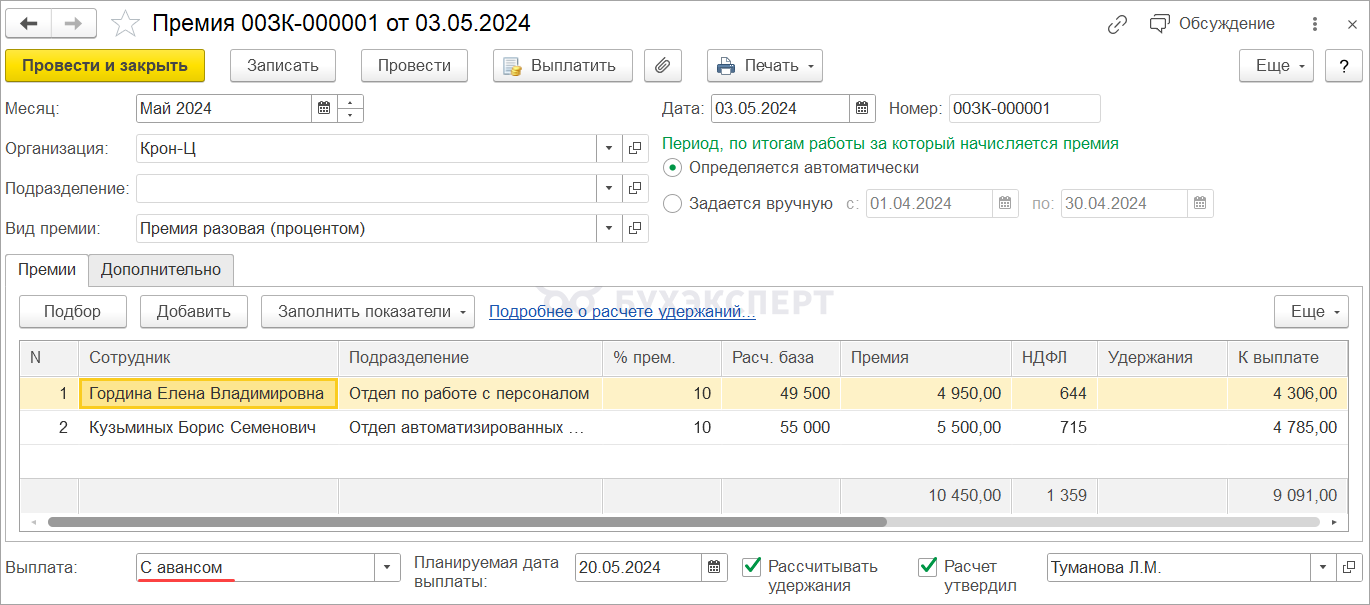1370x605 pixels.
Task: Uncheck the Рассчитывать удержания checkbox
Action: pos(752,567)
